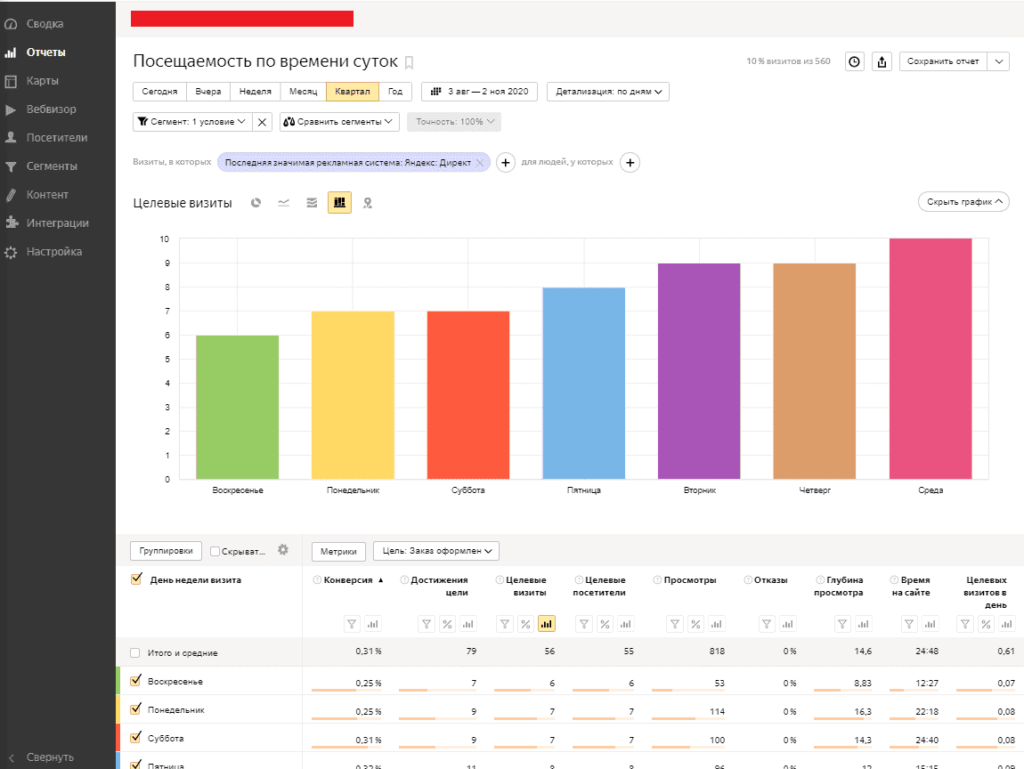Image resolution: width=1024 pixels, height=769 pixels.
Task: Switch chart to line graph icon
Action: click(x=284, y=203)
